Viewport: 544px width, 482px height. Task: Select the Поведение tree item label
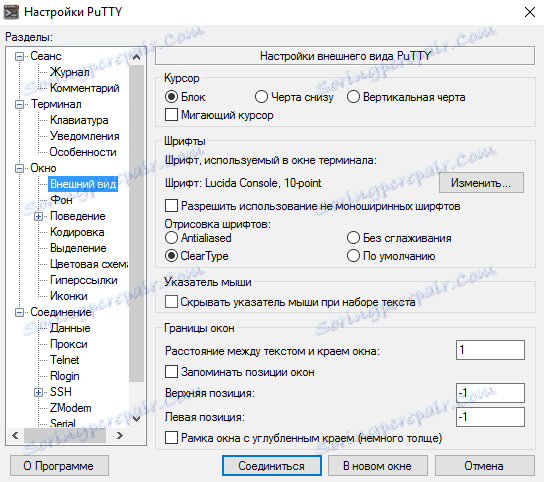point(78,216)
